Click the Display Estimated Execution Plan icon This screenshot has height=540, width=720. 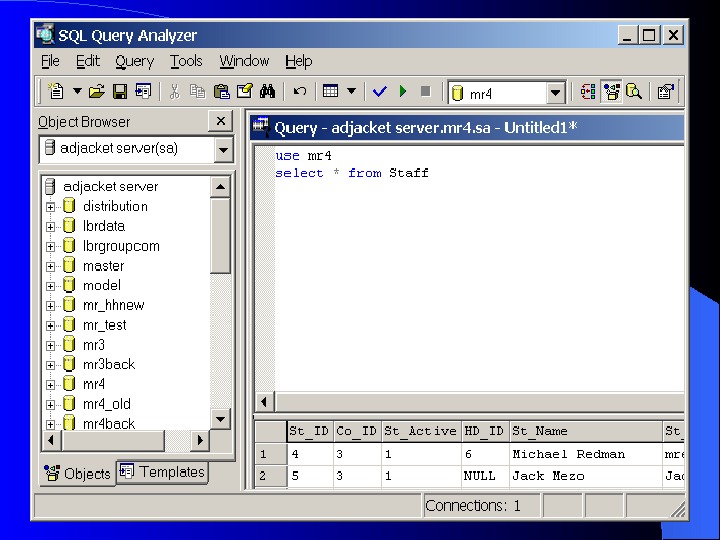tap(588, 91)
